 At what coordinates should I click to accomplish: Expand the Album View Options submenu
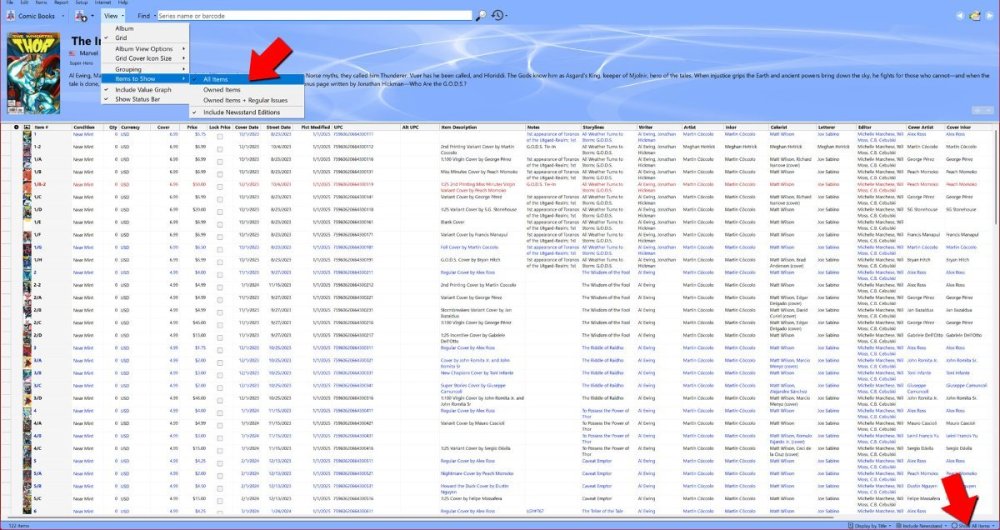pos(145,49)
